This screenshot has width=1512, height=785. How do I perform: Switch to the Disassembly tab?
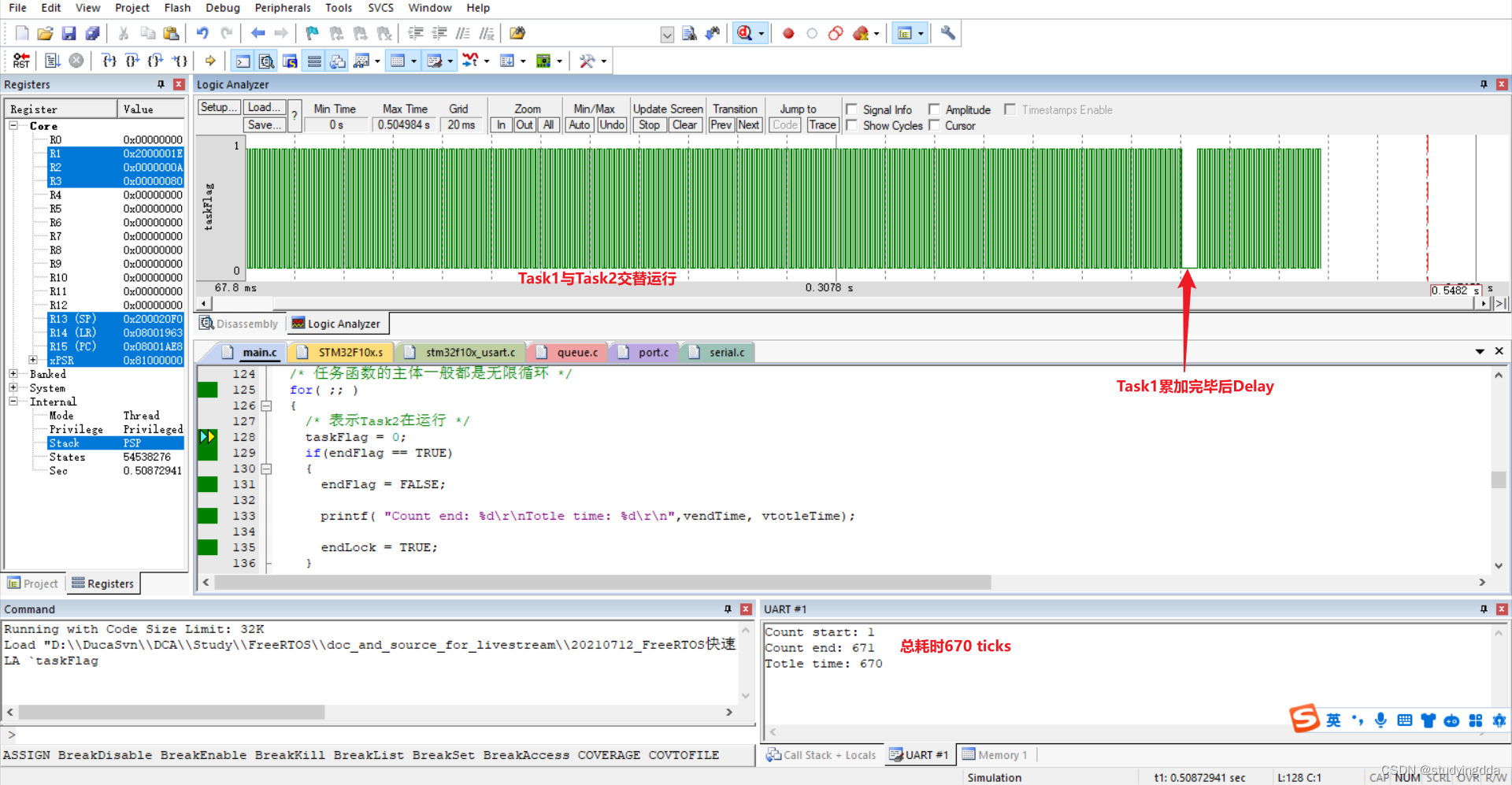click(239, 324)
